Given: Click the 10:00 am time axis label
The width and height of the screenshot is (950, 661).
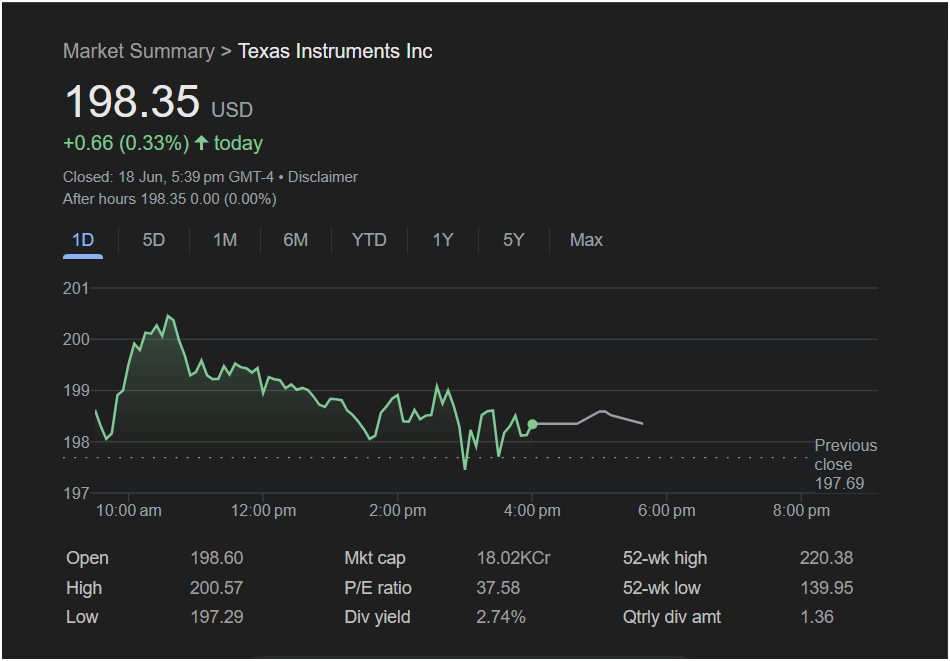Looking at the screenshot, I should pyautogui.click(x=129, y=511).
